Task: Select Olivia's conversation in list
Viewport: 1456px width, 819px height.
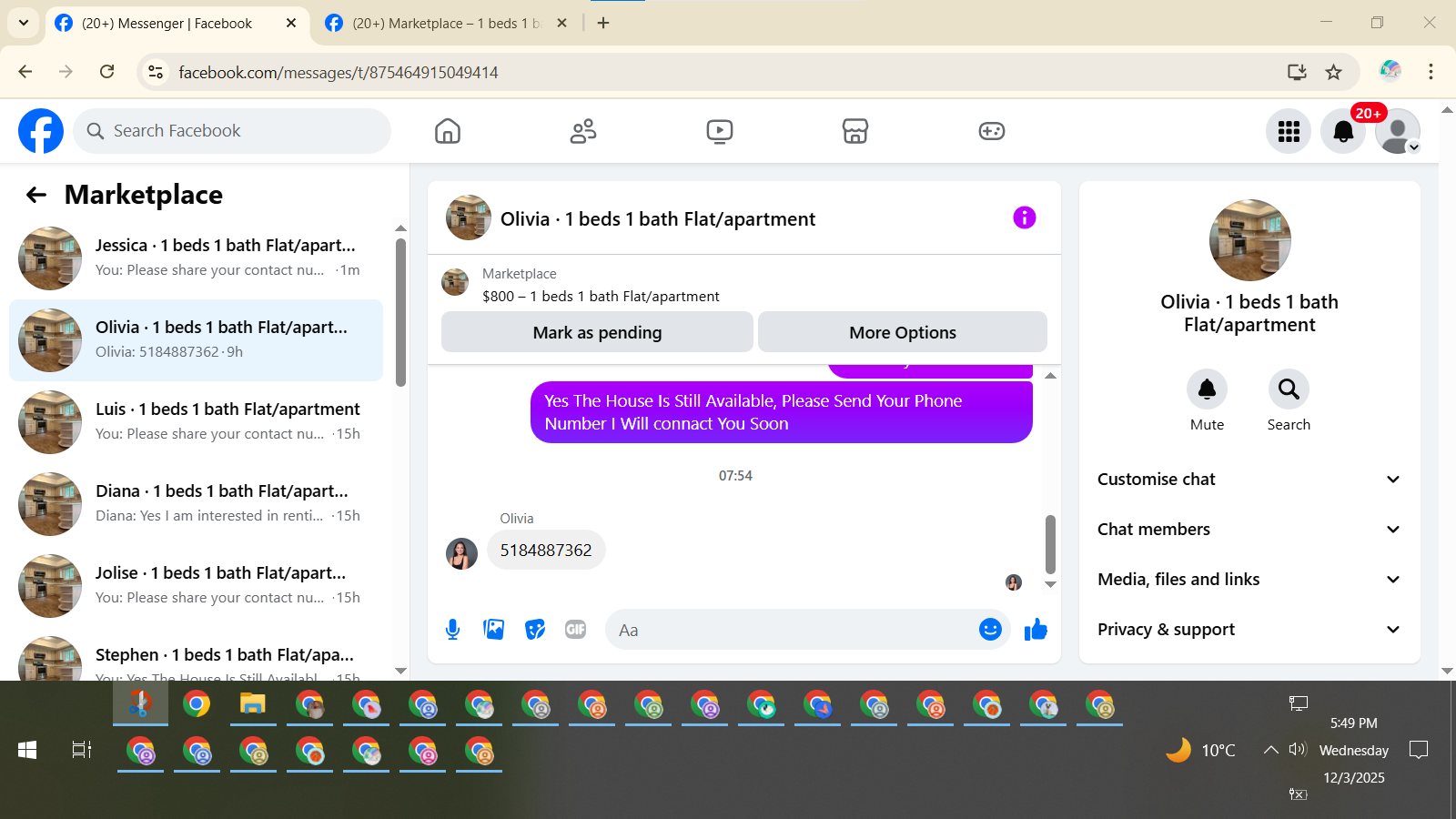Action: (x=196, y=340)
